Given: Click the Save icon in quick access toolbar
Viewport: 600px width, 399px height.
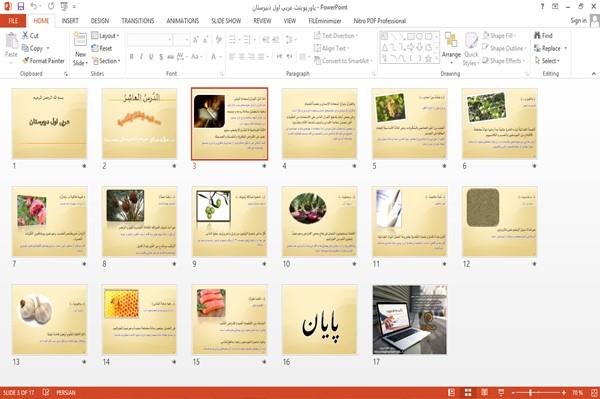Looking at the screenshot, I should (21, 6).
